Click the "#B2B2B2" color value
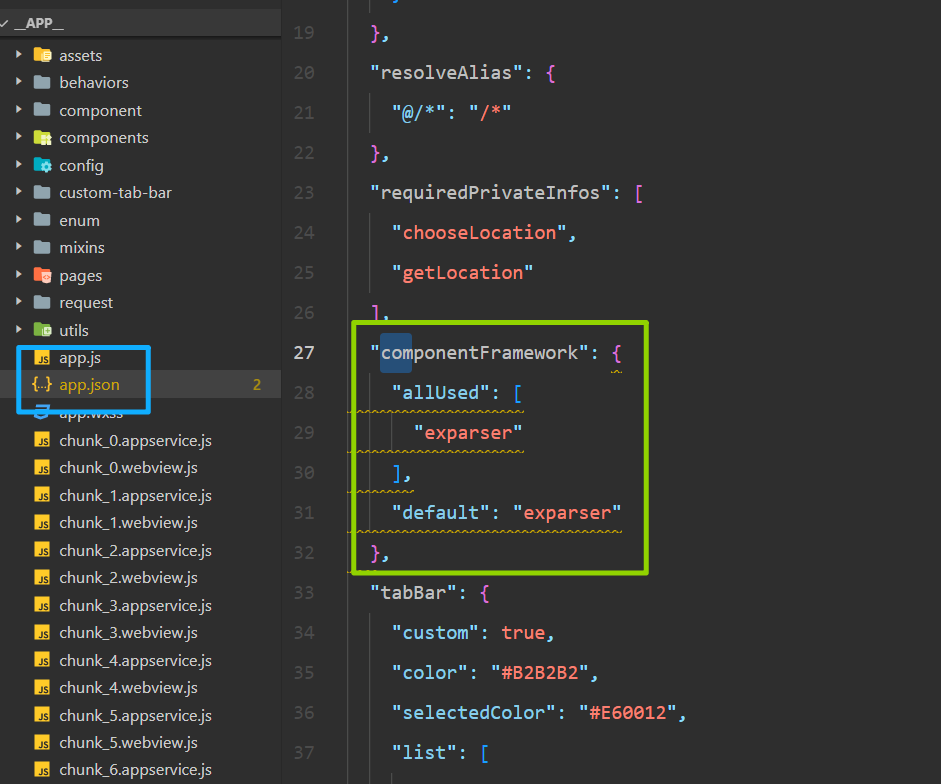The image size is (941, 784). pyautogui.click(x=540, y=672)
